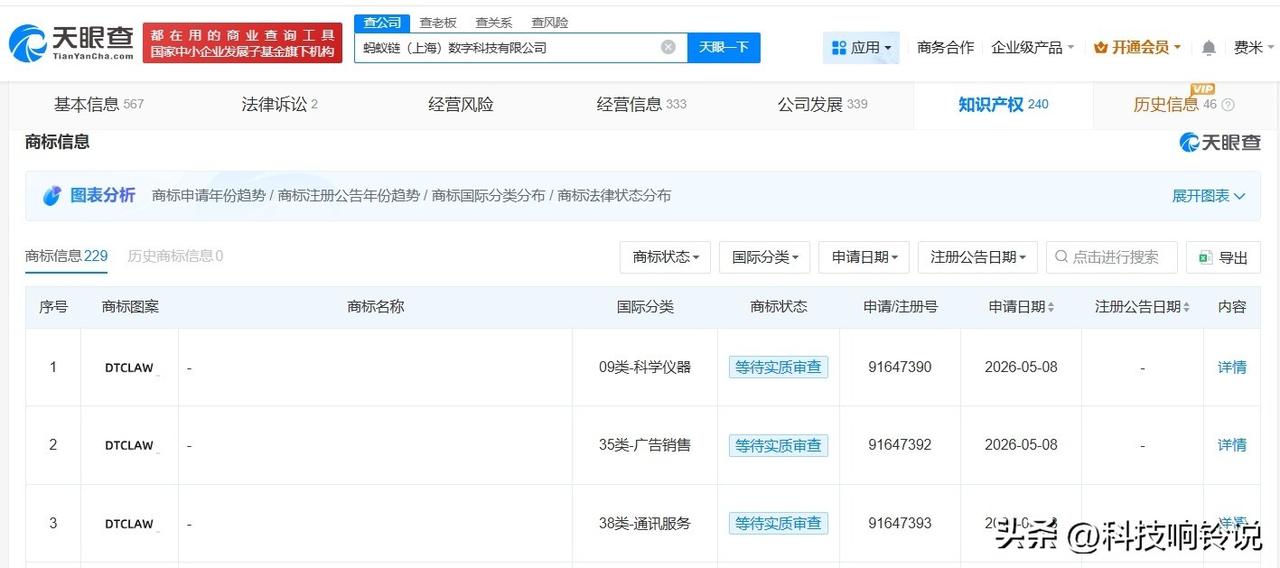The height and width of the screenshot is (568, 1280).
Task: Expand 企业级产品 menu
Action: click(x=1033, y=47)
